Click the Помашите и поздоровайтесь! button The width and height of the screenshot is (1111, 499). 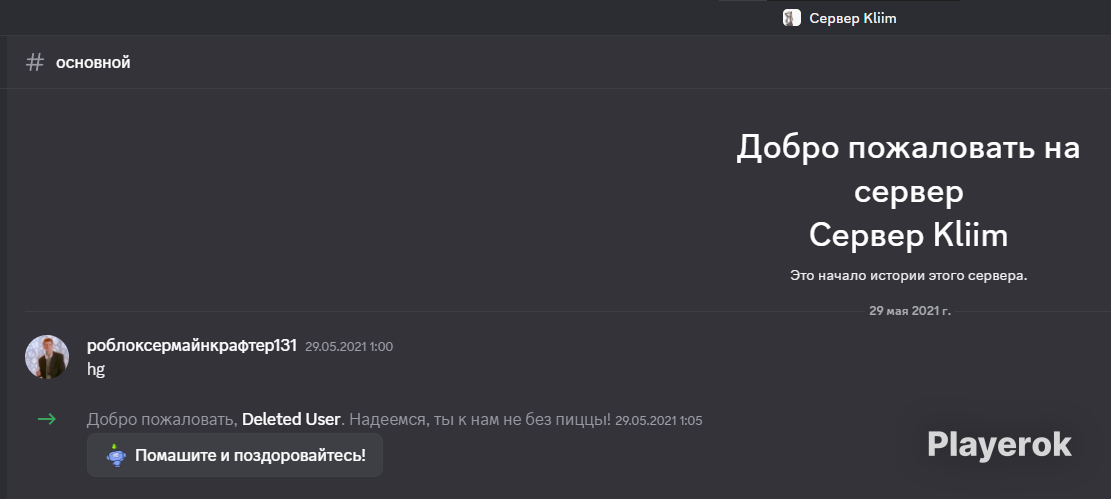coord(235,455)
